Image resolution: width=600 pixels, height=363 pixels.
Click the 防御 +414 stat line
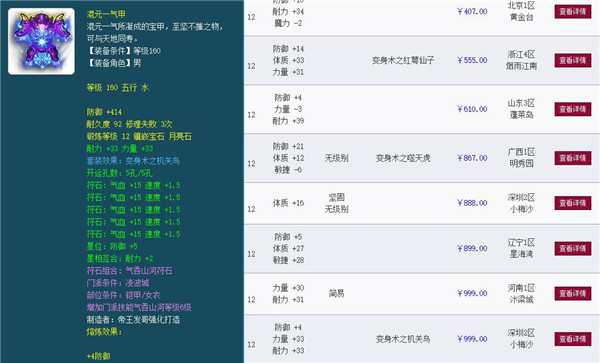click(x=104, y=112)
